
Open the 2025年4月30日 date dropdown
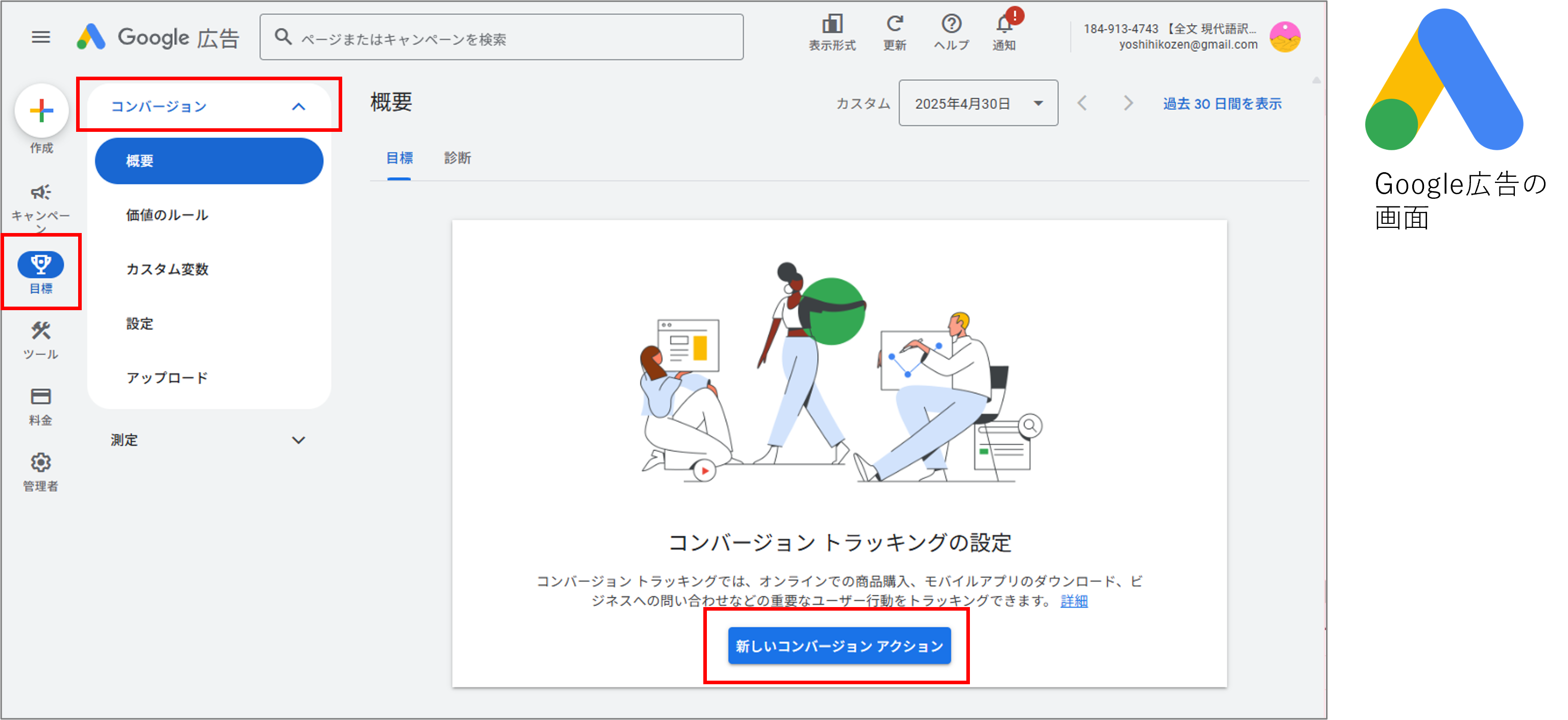(978, 103)
